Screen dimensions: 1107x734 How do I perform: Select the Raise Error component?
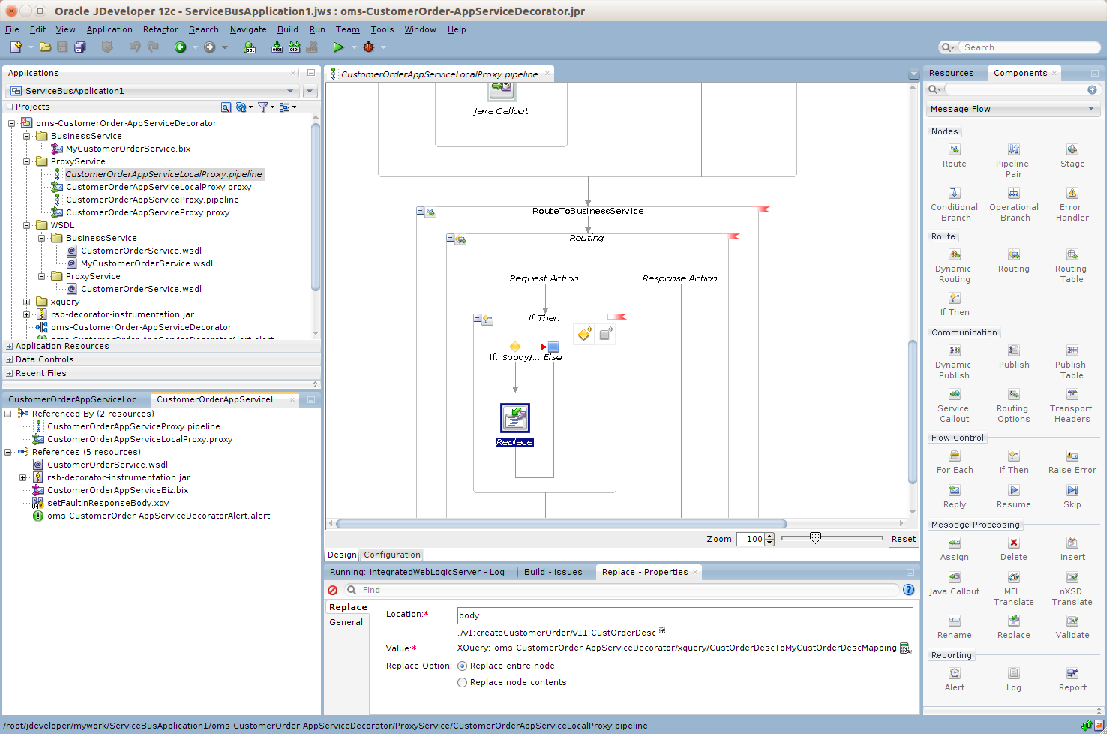(1071, 457)
